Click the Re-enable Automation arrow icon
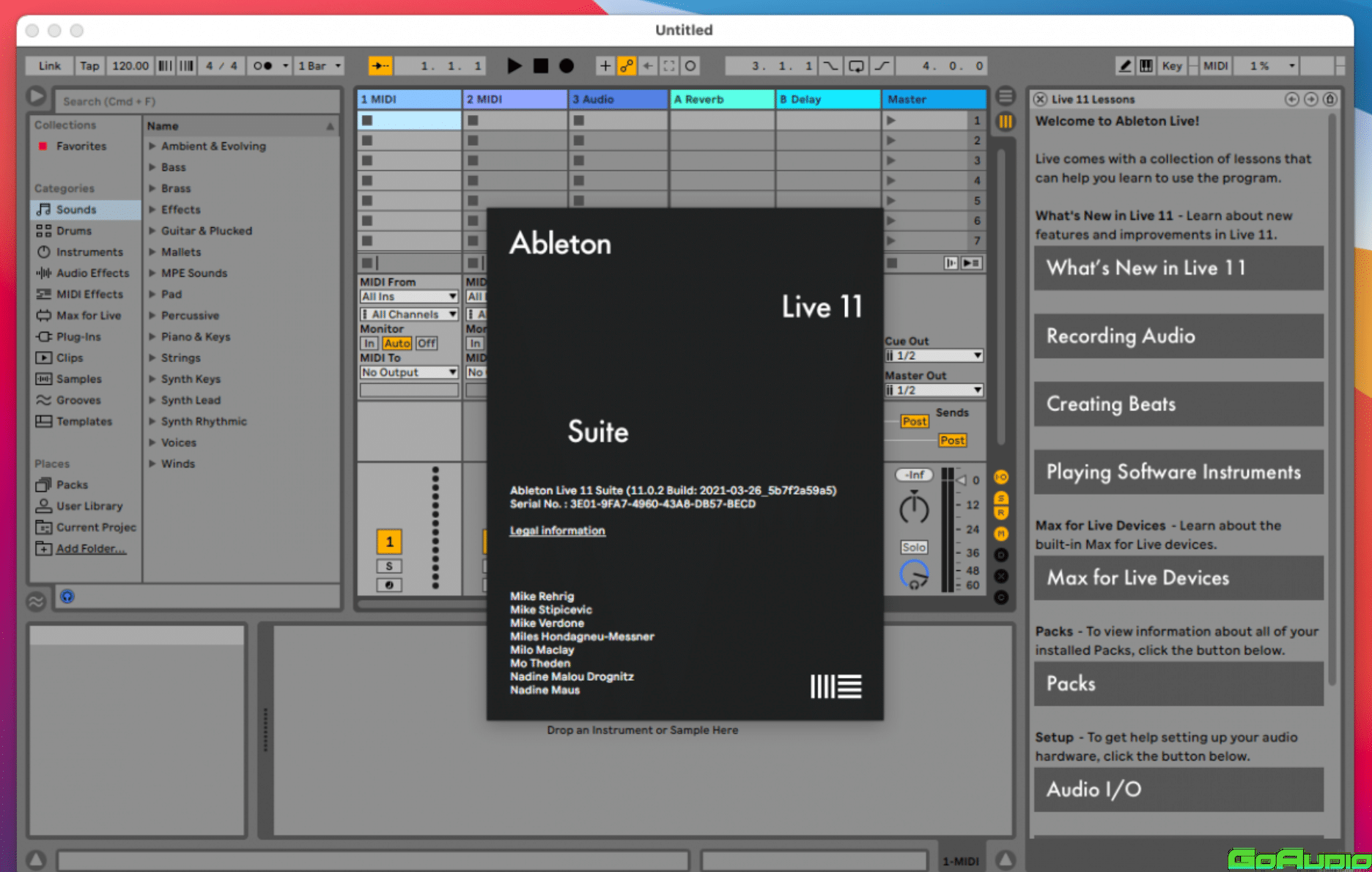The height and width of the screenshot is (872, 1372). (648, 66)
